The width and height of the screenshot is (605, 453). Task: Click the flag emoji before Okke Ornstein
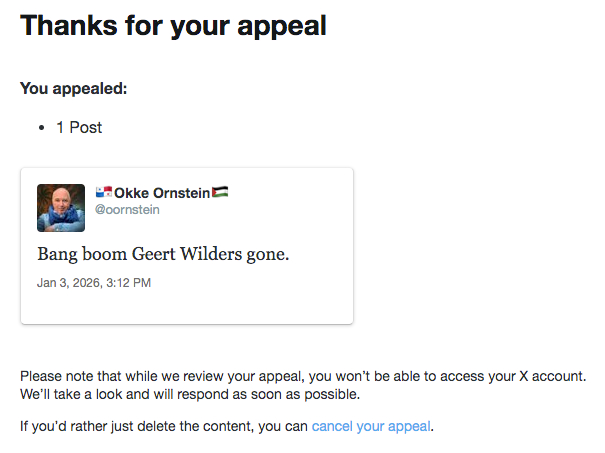tap(104, 192)
